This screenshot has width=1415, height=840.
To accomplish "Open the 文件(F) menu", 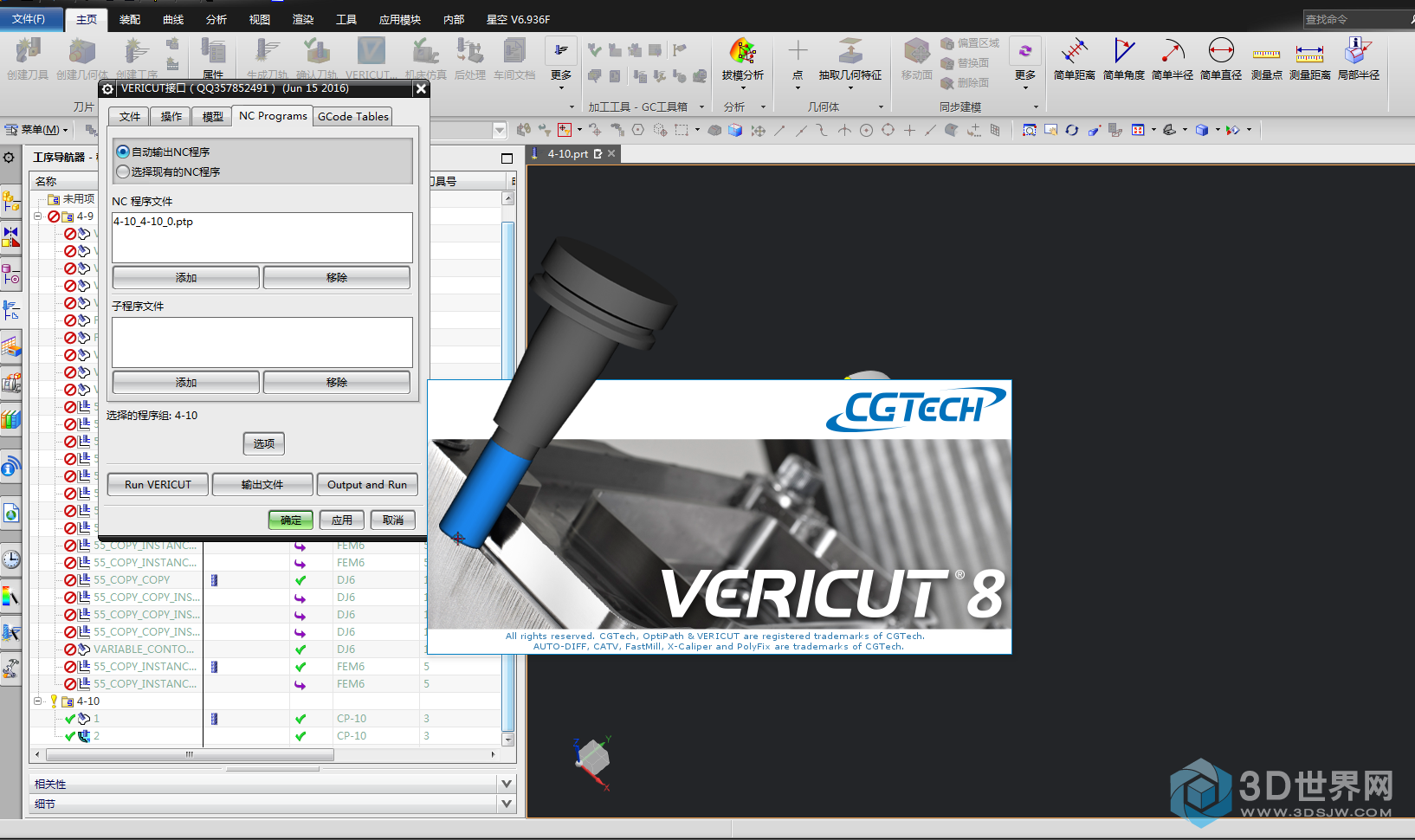I will [x=31, y=18].
